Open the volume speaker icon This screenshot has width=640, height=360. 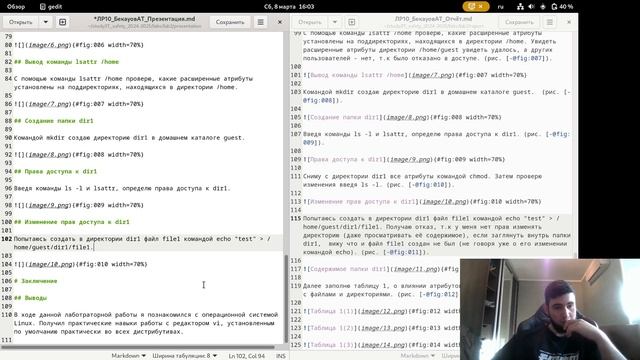(531, 7)
